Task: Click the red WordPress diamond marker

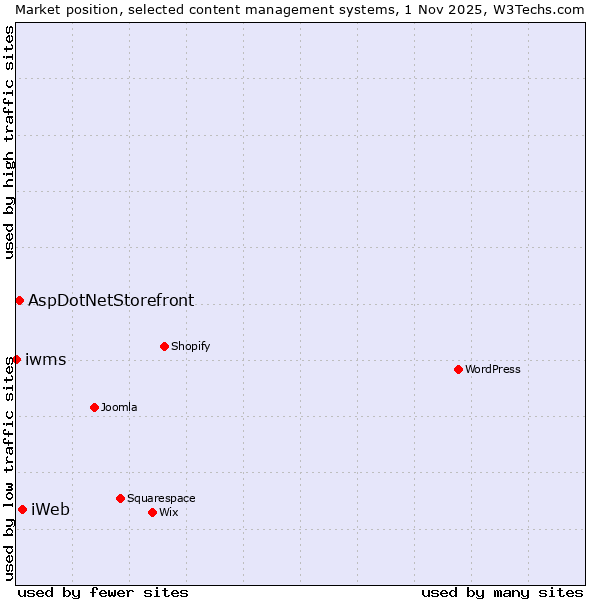Action: click(458, 369)
